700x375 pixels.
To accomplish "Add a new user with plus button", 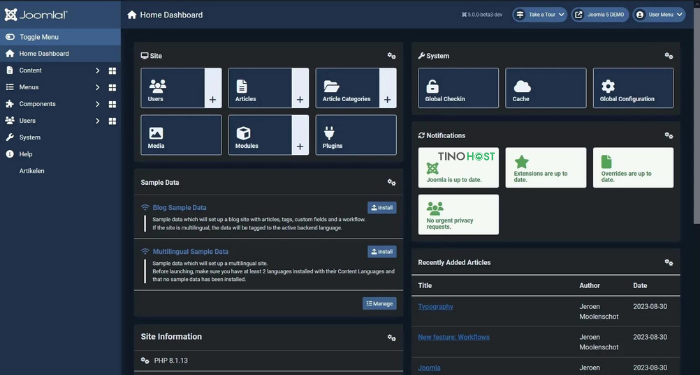I will point(213,88).
